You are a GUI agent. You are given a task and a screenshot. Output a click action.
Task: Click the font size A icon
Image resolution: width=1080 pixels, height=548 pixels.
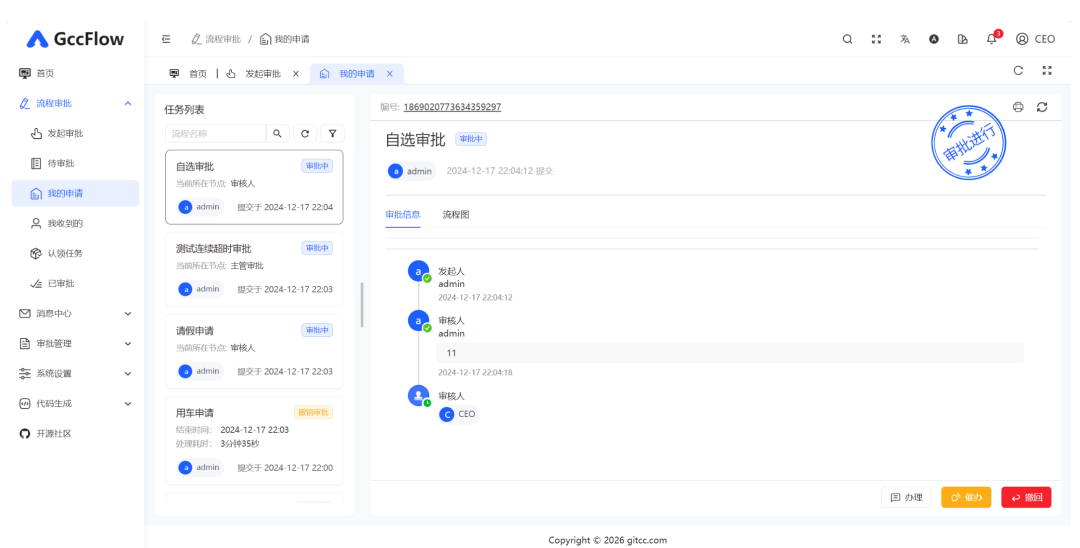[934, 39]
